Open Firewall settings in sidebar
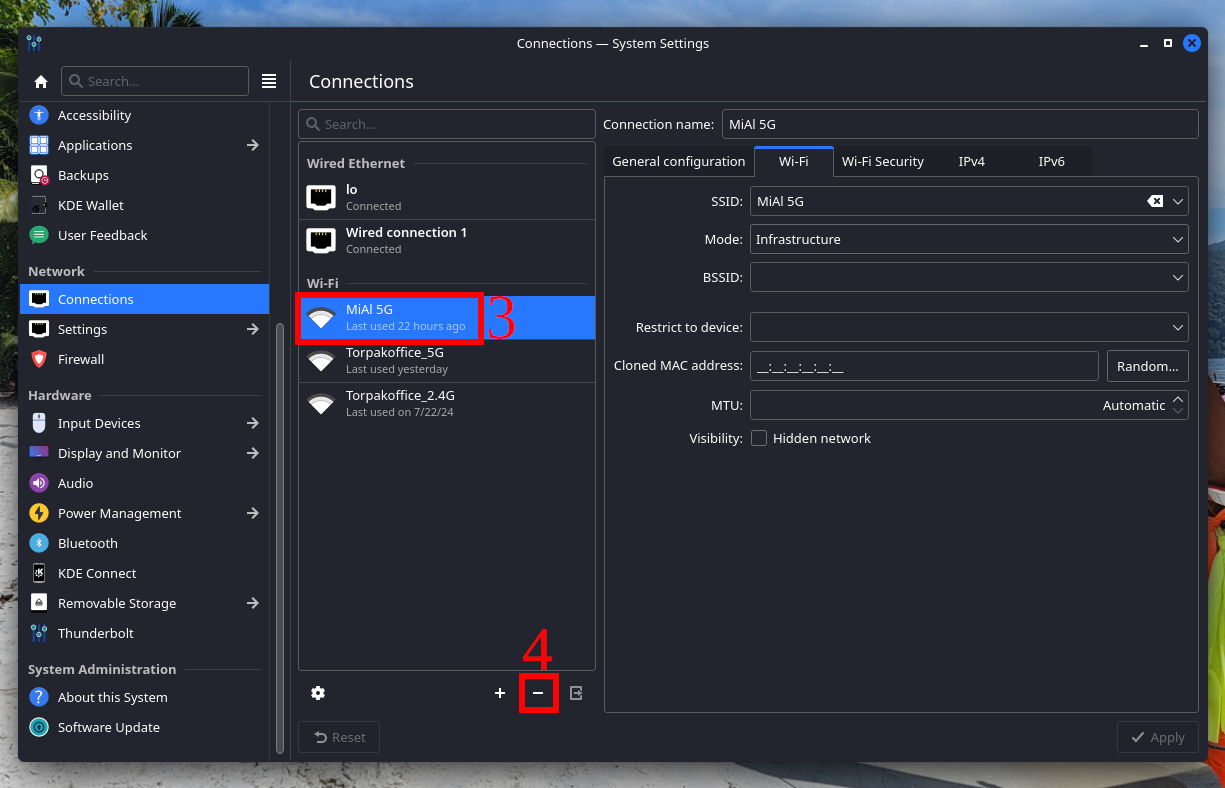The image size is (1225, 788). pyautogui.click(x=81, y=359)
